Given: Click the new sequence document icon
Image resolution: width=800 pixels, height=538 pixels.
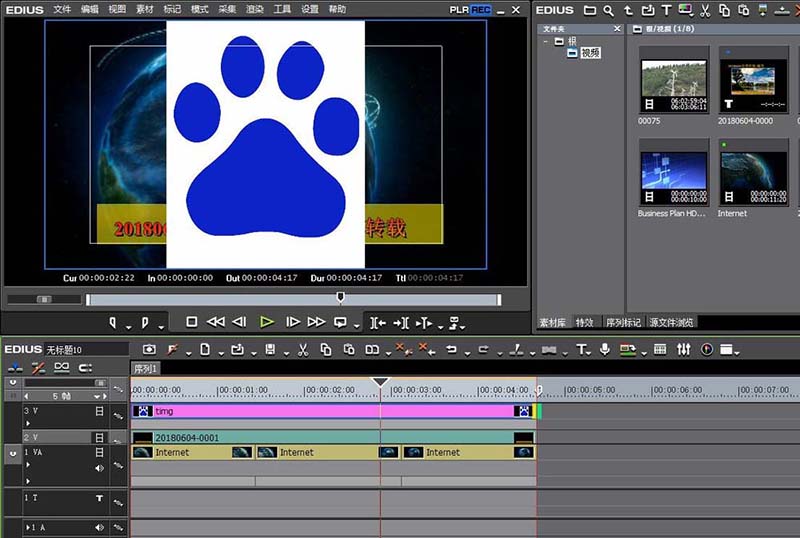Looking at the screenshot, I should pyautogui.click(x=205, y=349).
